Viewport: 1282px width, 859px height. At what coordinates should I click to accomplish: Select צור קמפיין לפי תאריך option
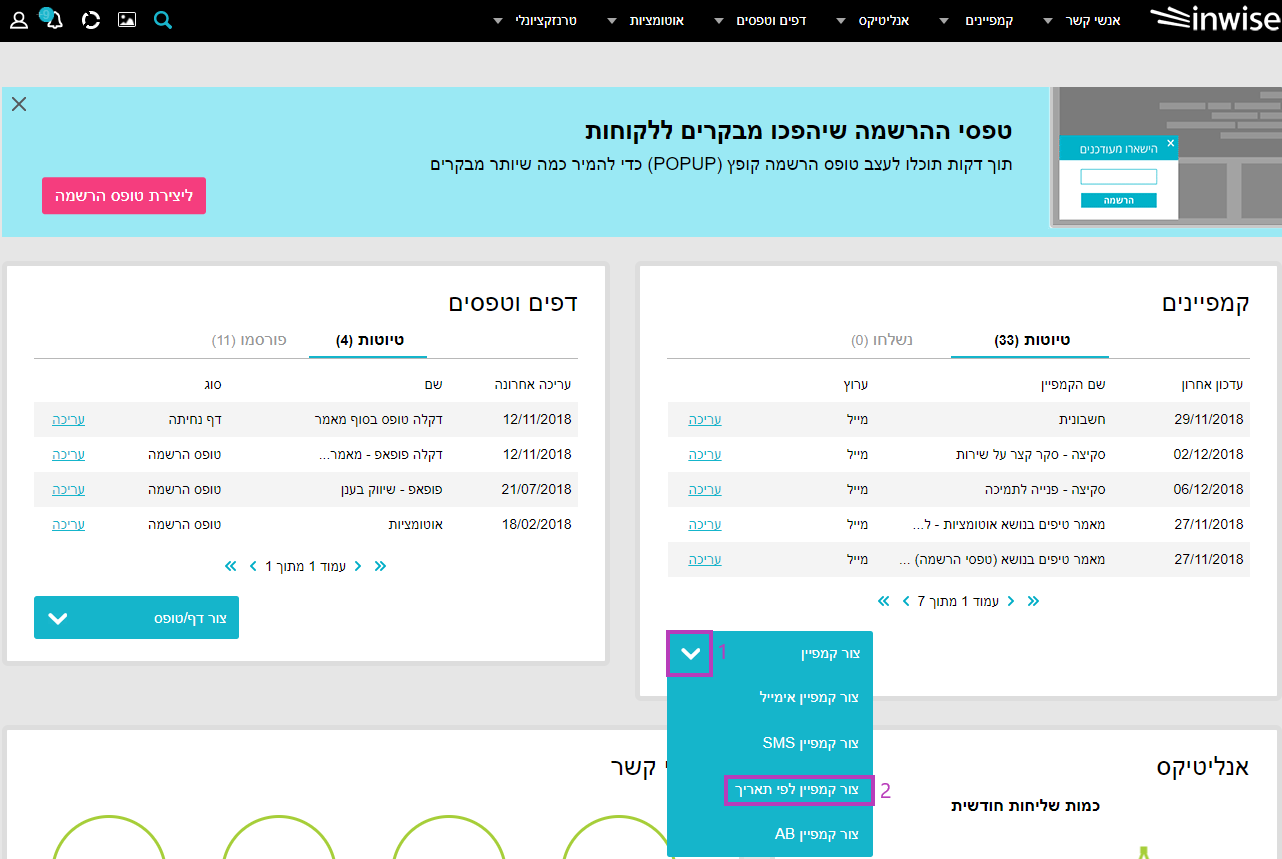point(798,790)
